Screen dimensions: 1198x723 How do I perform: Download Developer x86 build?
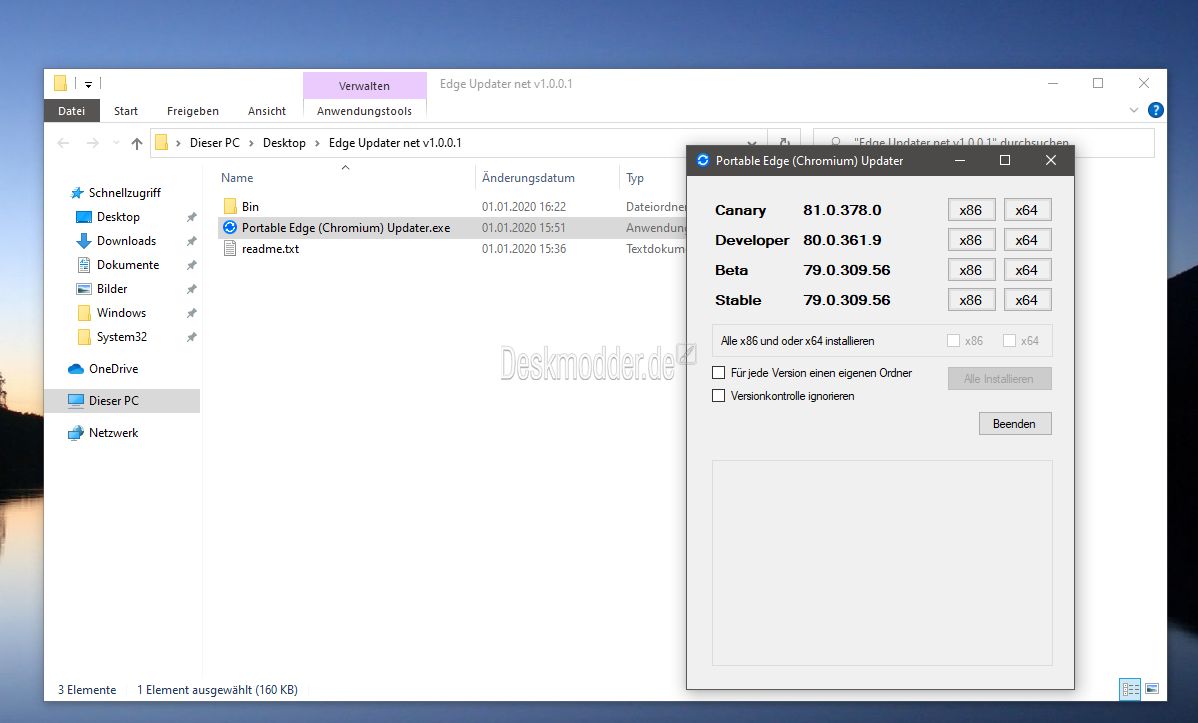[x=970, y=240]
